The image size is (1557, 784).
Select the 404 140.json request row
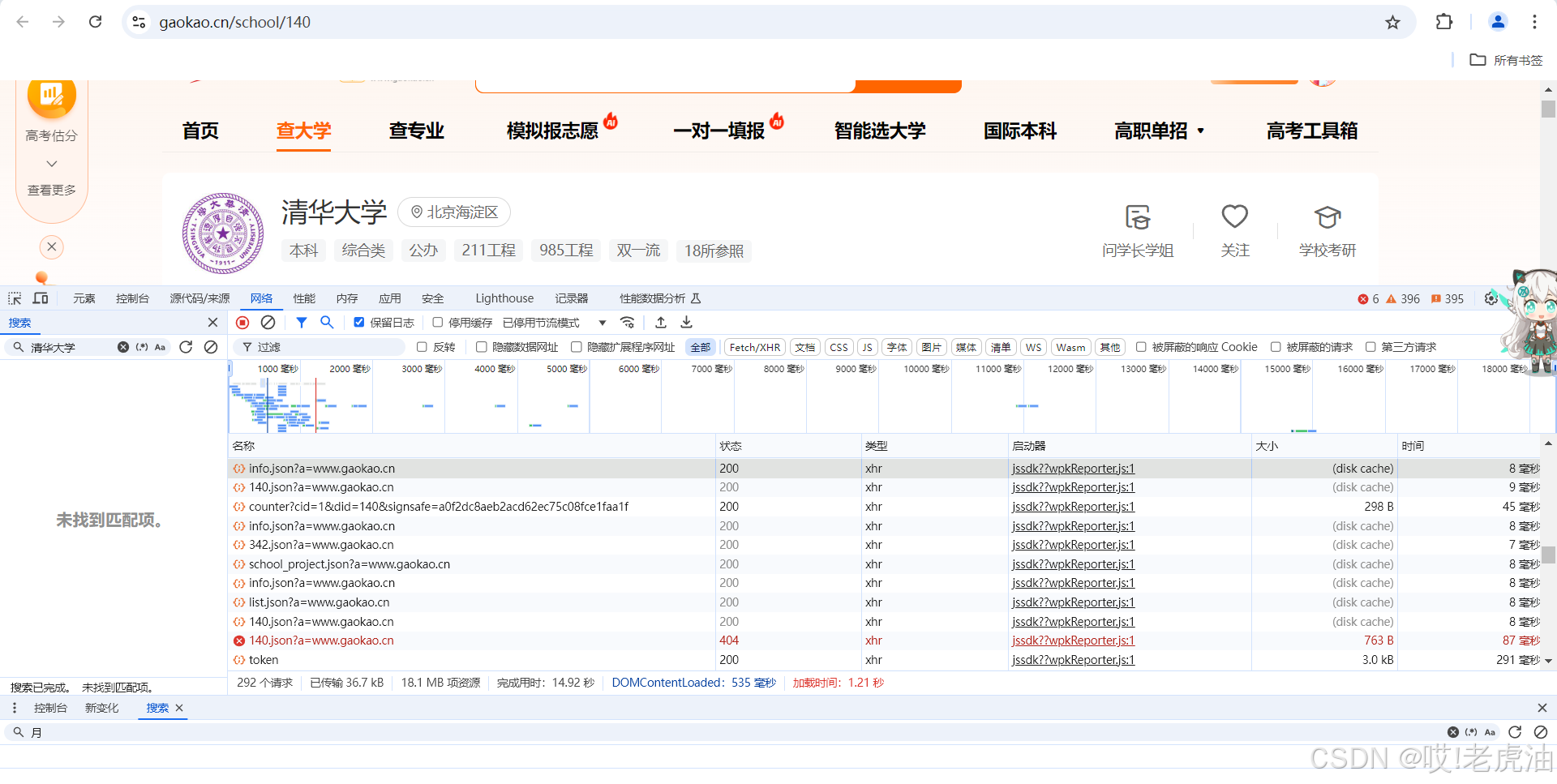coord(884,640)
